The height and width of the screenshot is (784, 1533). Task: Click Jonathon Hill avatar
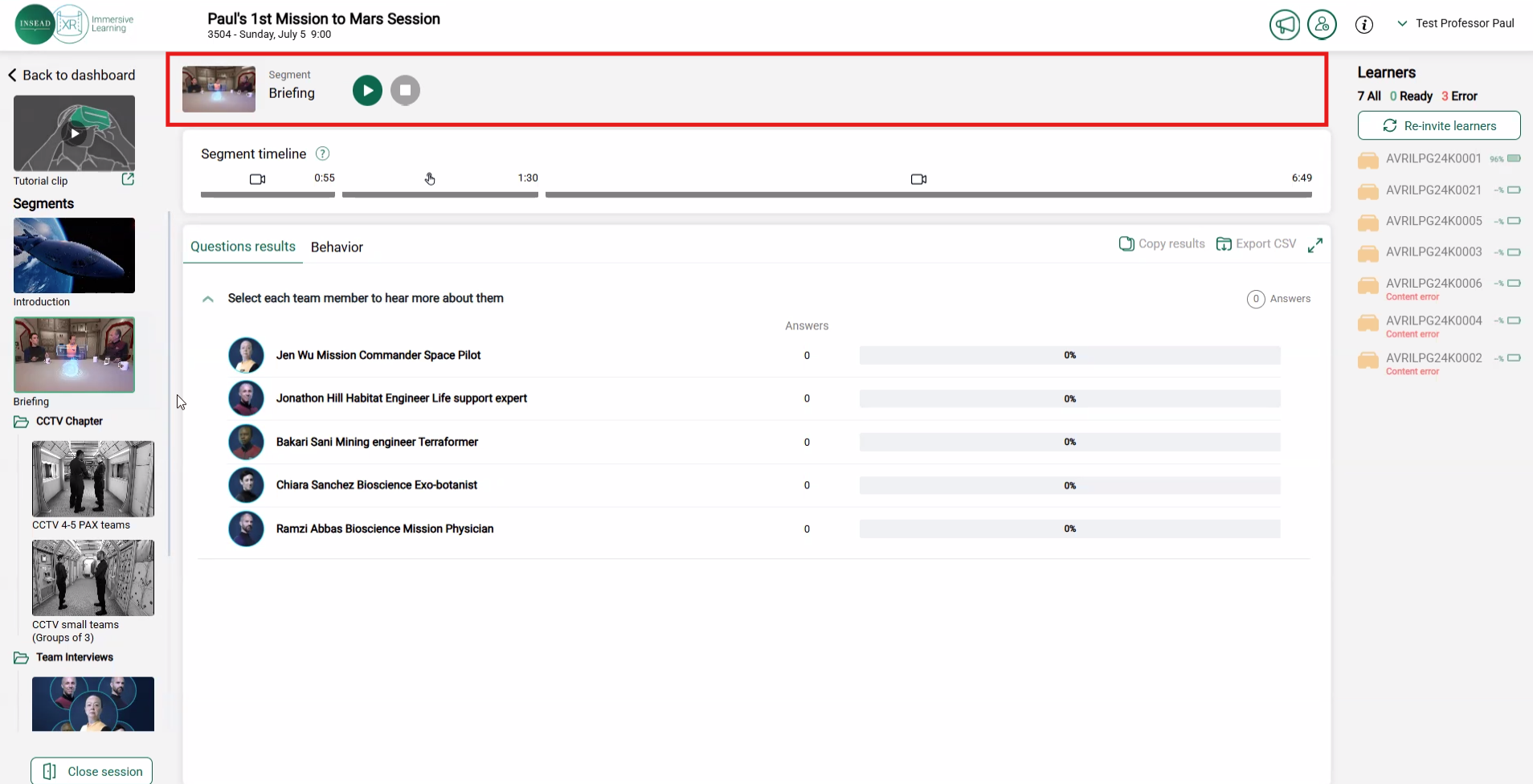246,398
